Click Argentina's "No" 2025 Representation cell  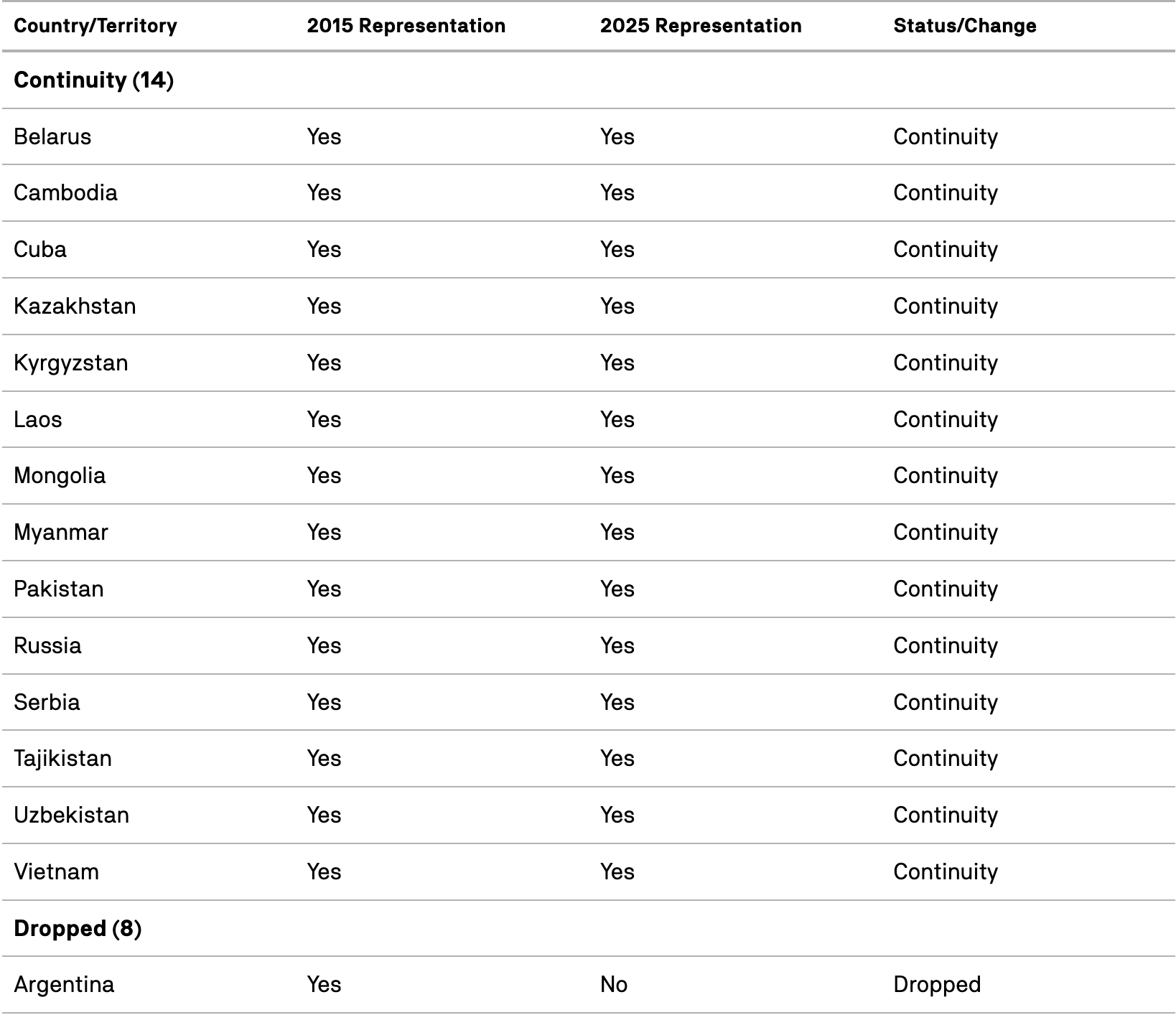tap(613, 984)
